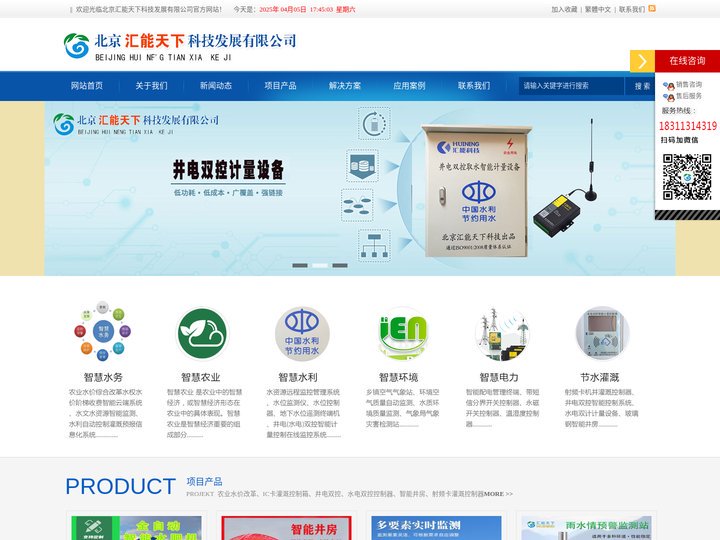Switch to 繁體中文 language link
Image resolution: width=720 pixels, height=540 pixels.
click(x=597, y=9)
